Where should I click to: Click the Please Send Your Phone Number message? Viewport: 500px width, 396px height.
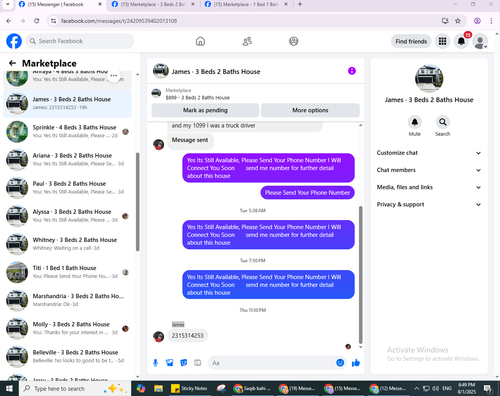[307, 193]
